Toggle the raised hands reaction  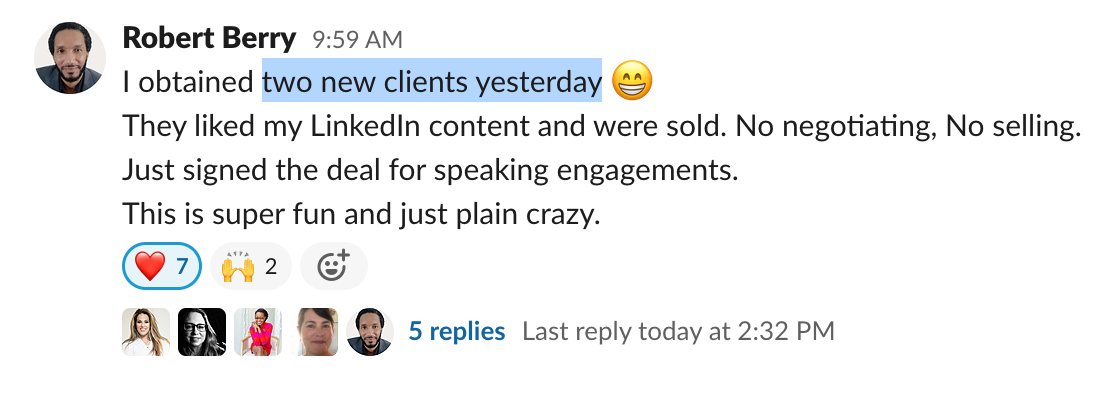coord(250,266)
